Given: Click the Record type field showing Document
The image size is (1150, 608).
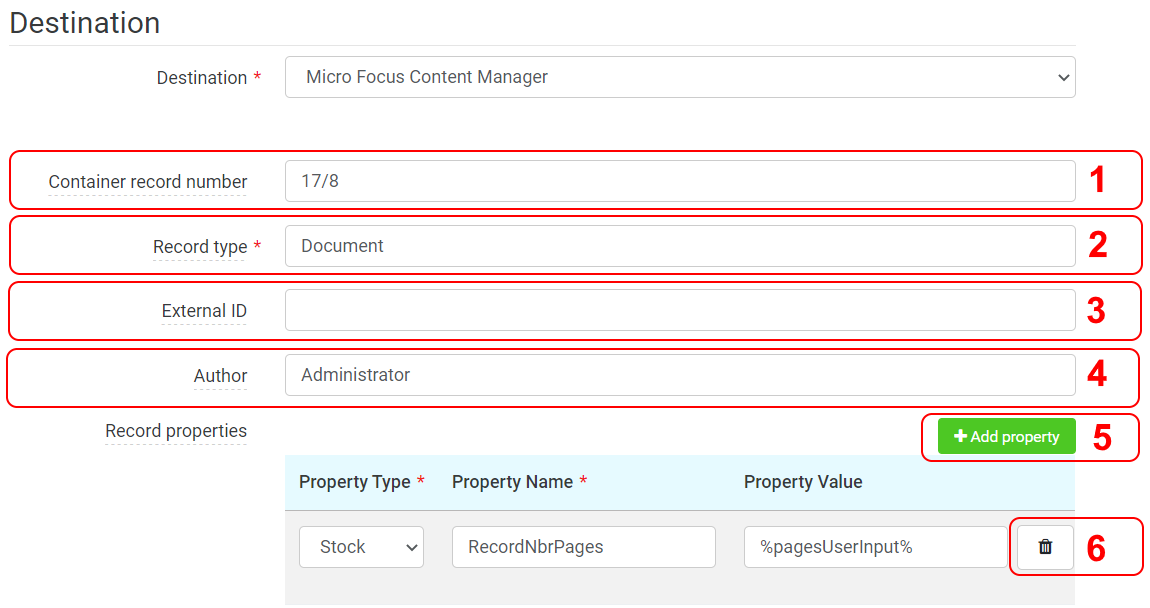Looking at the screenshot, I should tap(680, 246).
